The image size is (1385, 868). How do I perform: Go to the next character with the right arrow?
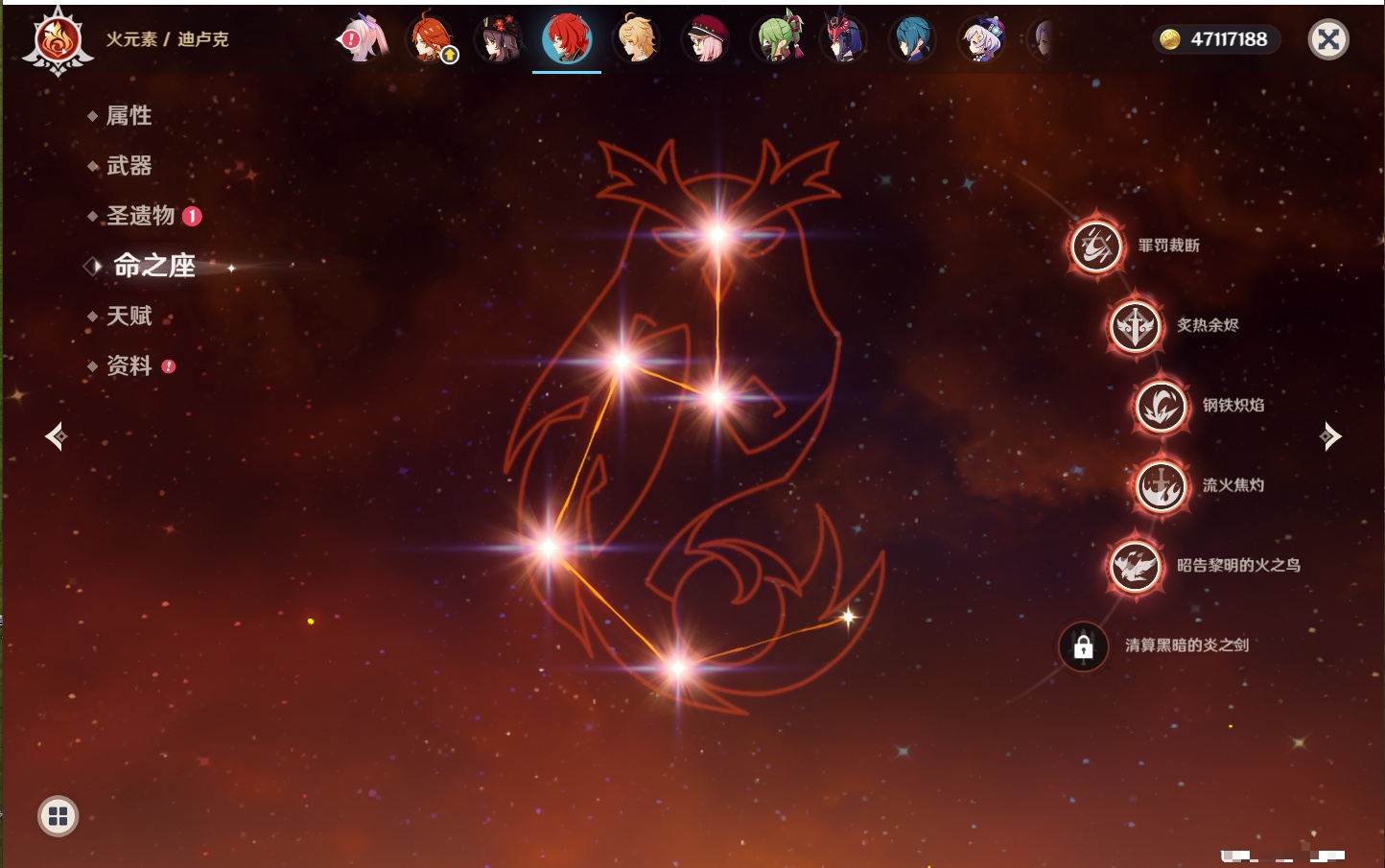click(1330, 436)
